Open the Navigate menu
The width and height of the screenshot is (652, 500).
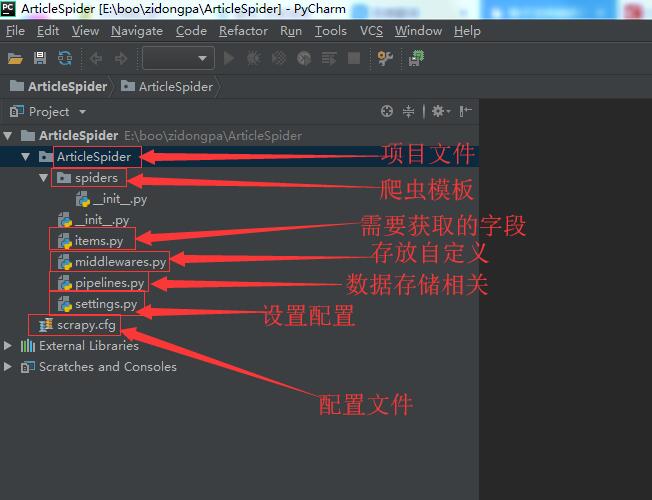click(x=137, y=31)
